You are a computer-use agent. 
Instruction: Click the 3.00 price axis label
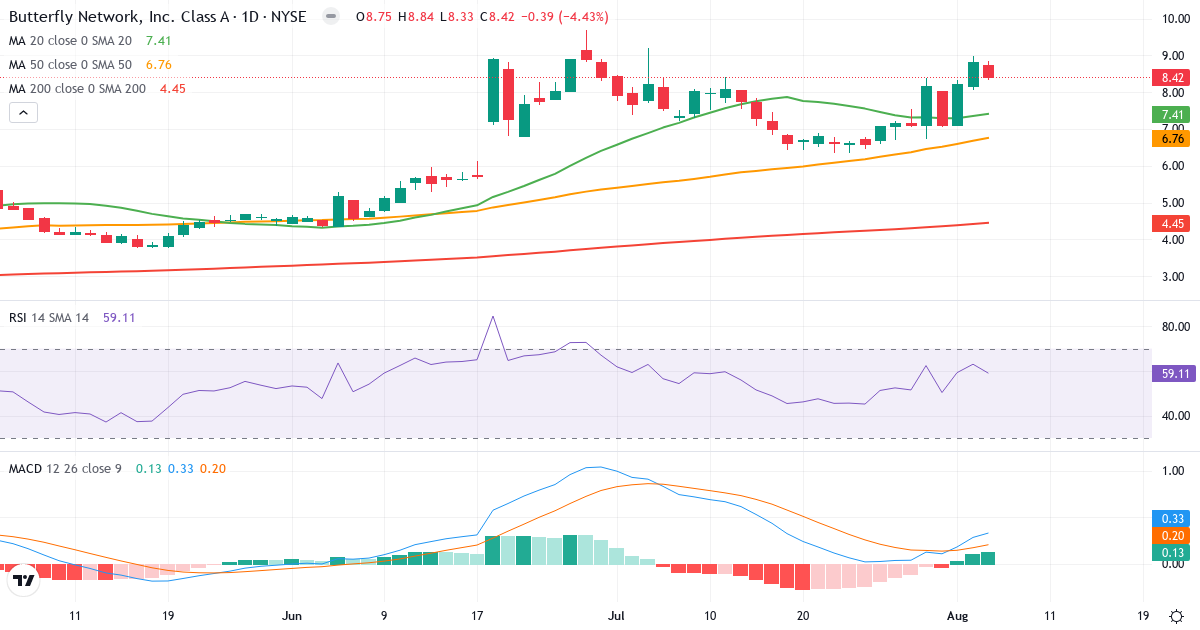pos(1175,277)
